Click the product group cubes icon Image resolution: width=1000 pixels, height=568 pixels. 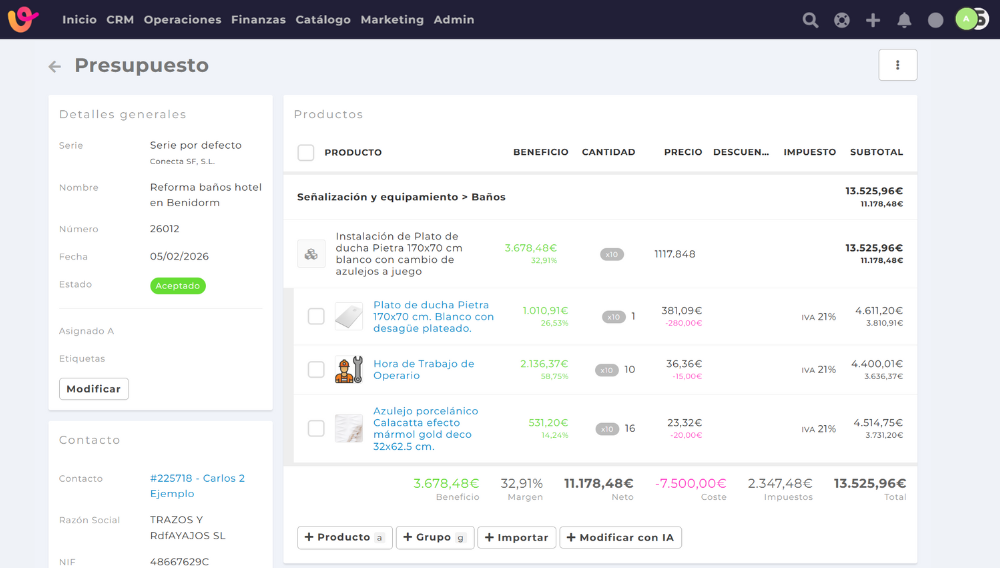coord(312,254)
